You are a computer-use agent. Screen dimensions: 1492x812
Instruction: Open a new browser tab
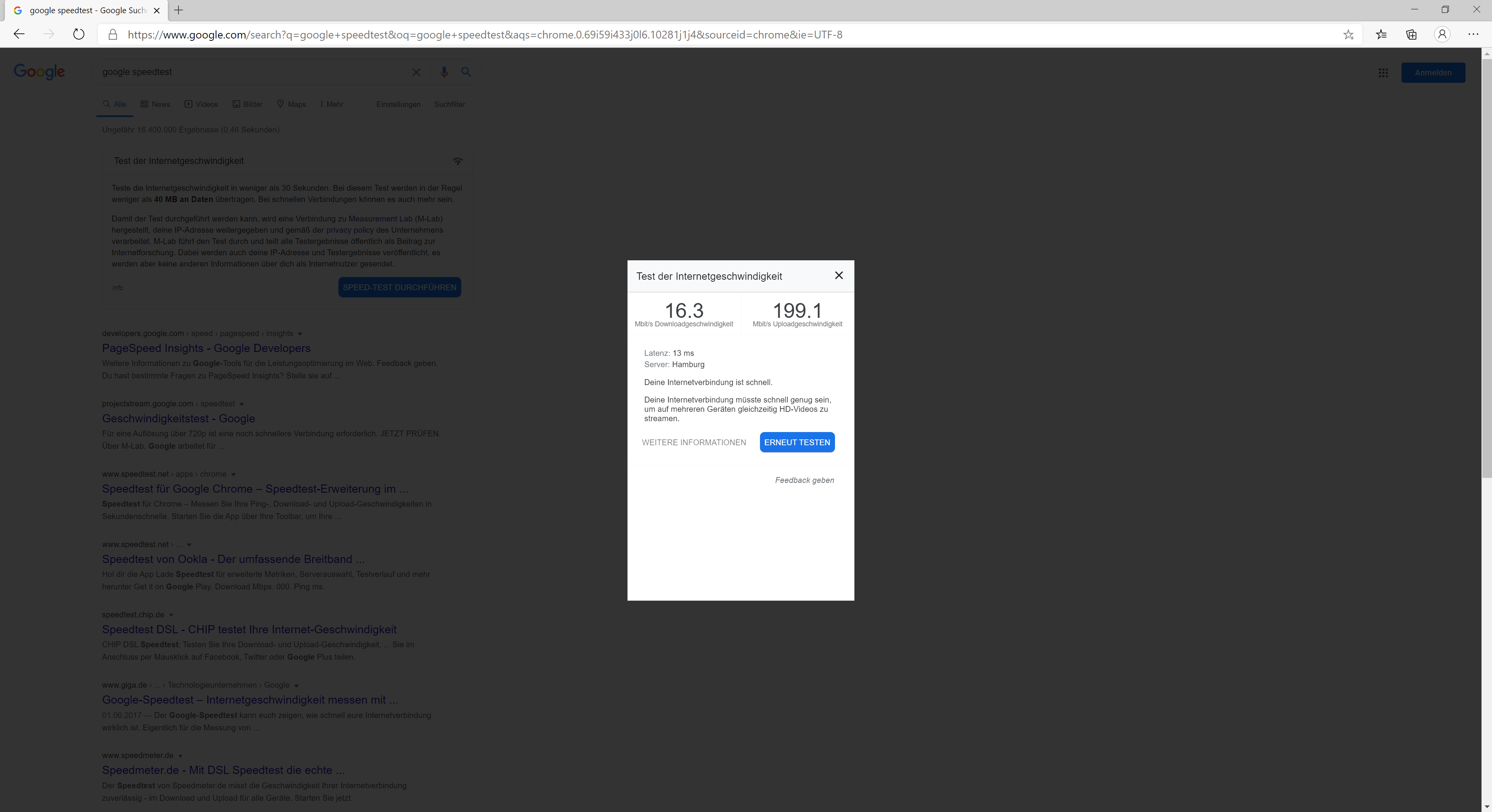tap(178, 10)
